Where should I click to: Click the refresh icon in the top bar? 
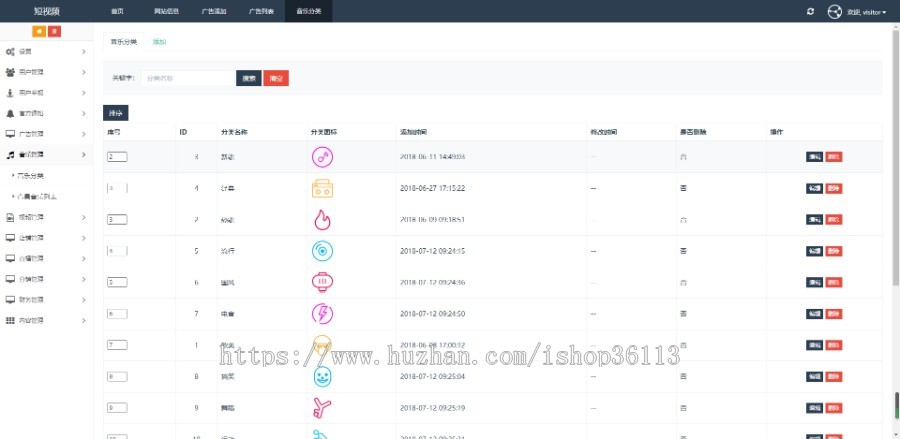(x=810, y=11)
